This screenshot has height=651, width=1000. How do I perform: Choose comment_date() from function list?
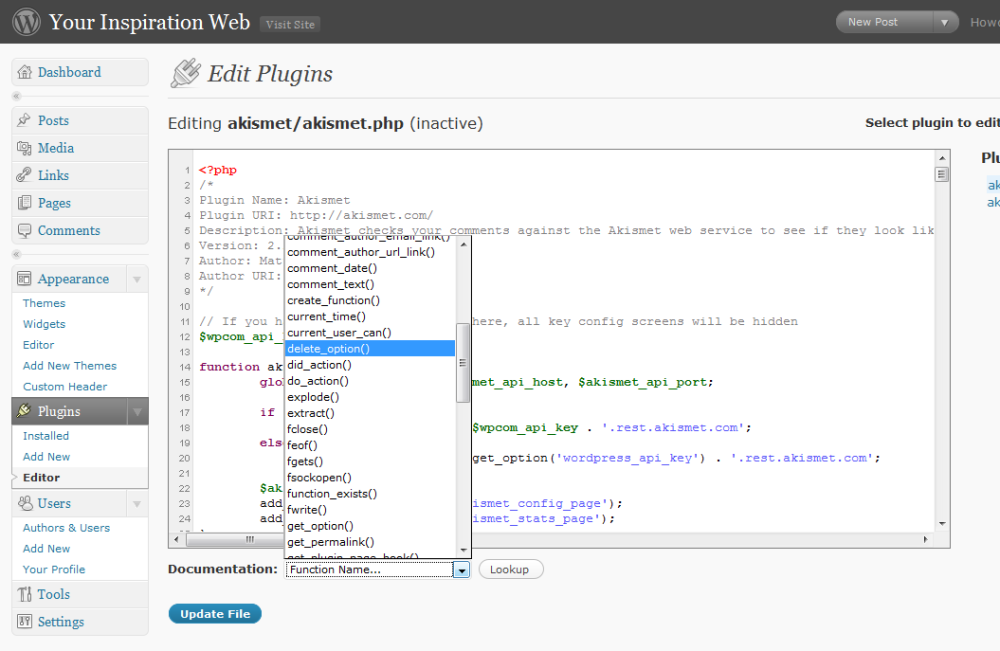pos(370,268)
